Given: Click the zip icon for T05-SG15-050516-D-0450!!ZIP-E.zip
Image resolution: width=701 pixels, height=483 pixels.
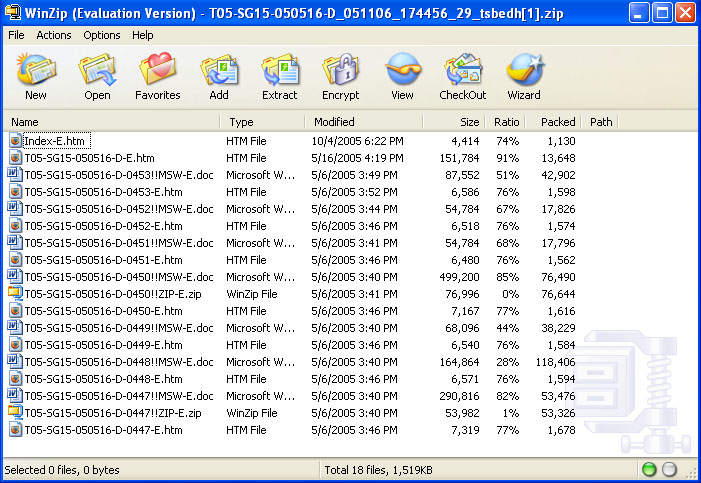Looking at the screenshot, I should click(x=15, y=294).
